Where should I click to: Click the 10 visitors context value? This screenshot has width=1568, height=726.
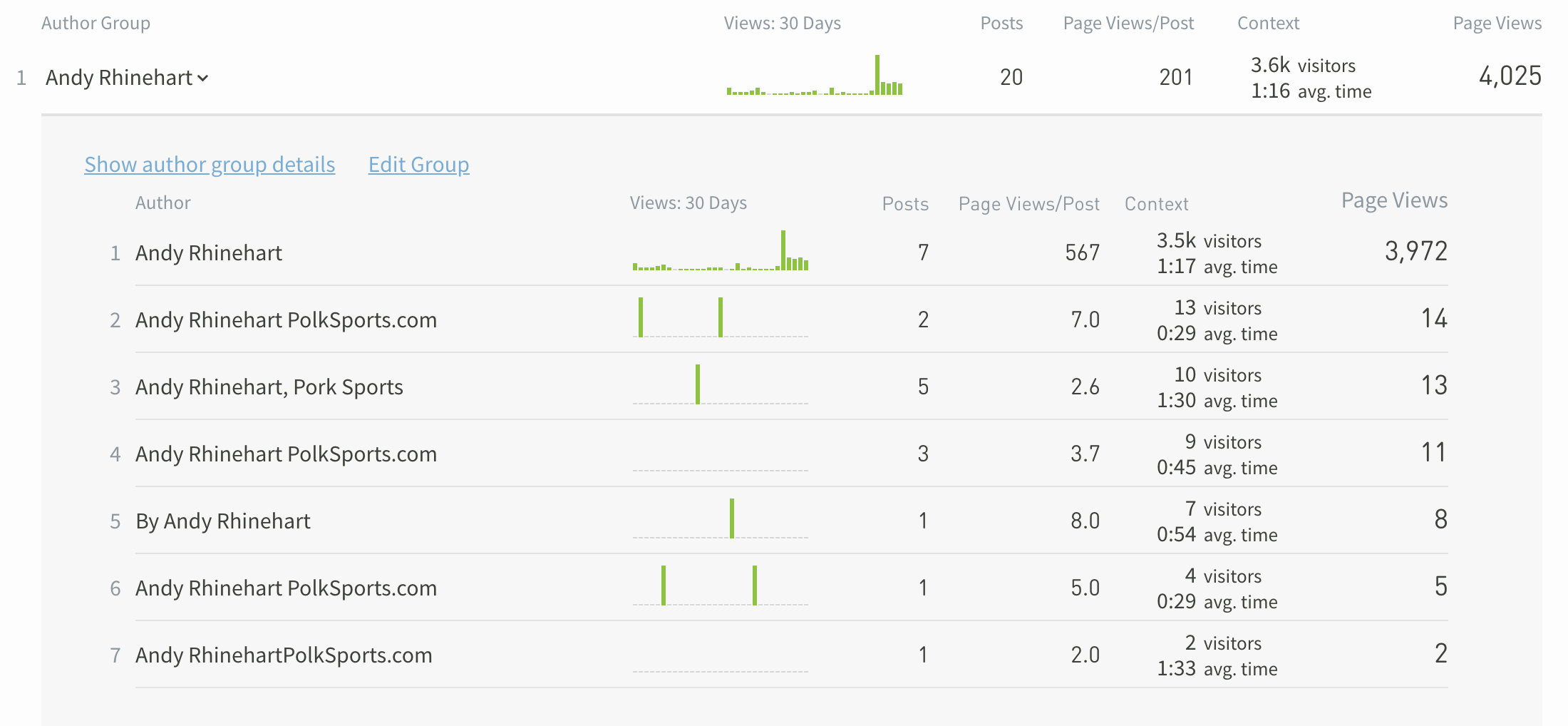(x=1217, y=375)
